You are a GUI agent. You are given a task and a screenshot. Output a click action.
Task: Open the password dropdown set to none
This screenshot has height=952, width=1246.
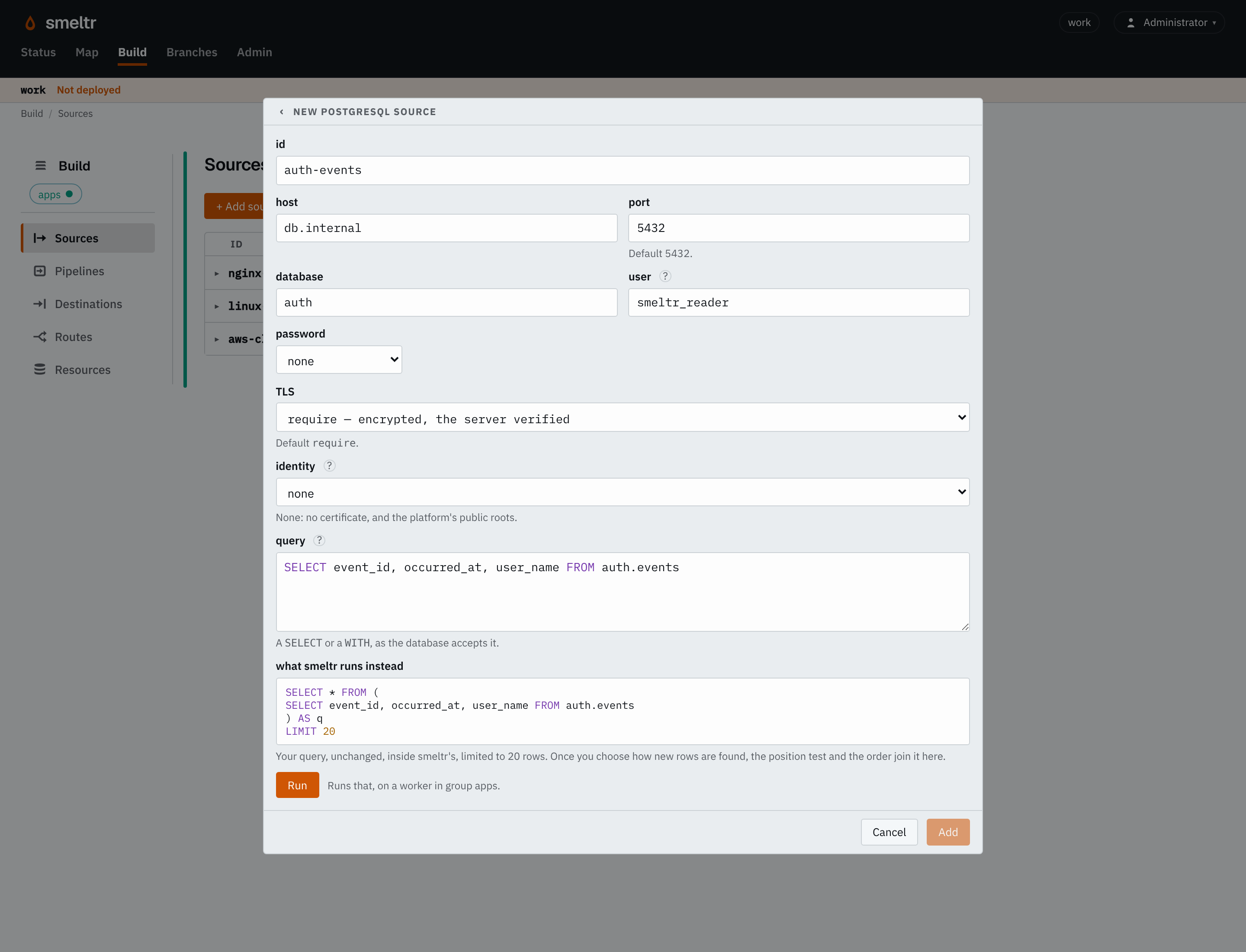pyautogui.click(x=339, y=360)
